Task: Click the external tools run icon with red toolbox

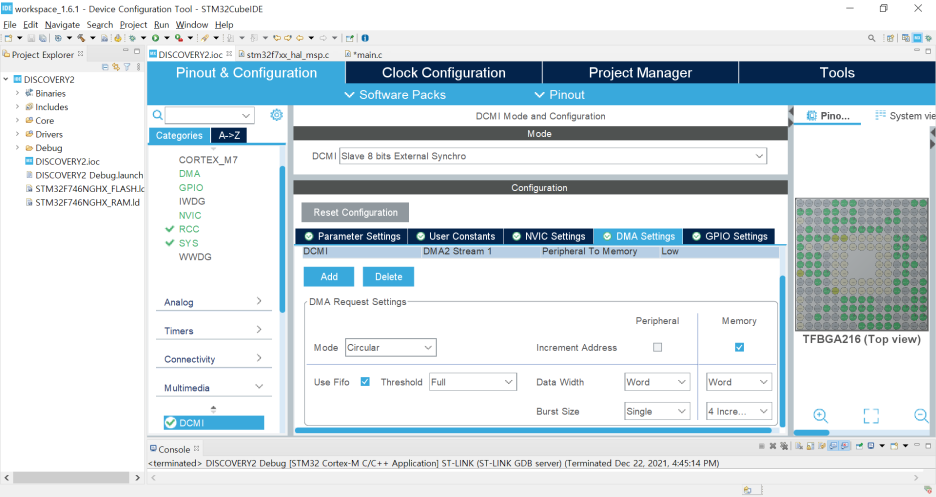Action: tap(178, 38)
